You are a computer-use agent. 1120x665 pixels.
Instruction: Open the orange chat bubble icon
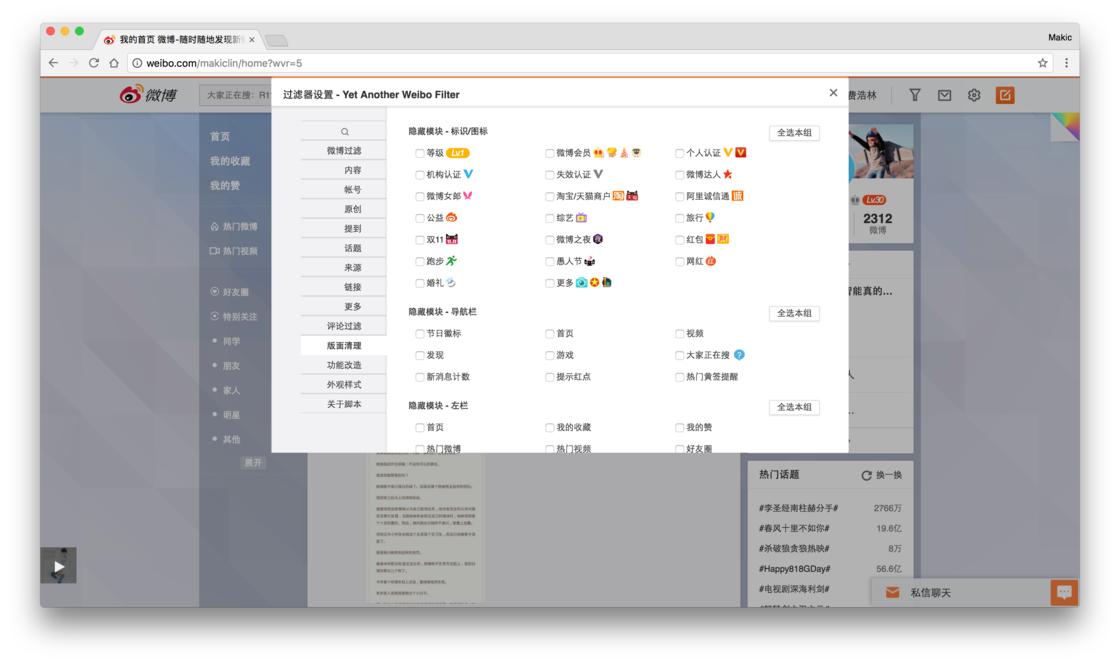pyautogui.click(x=1064, y=592)
